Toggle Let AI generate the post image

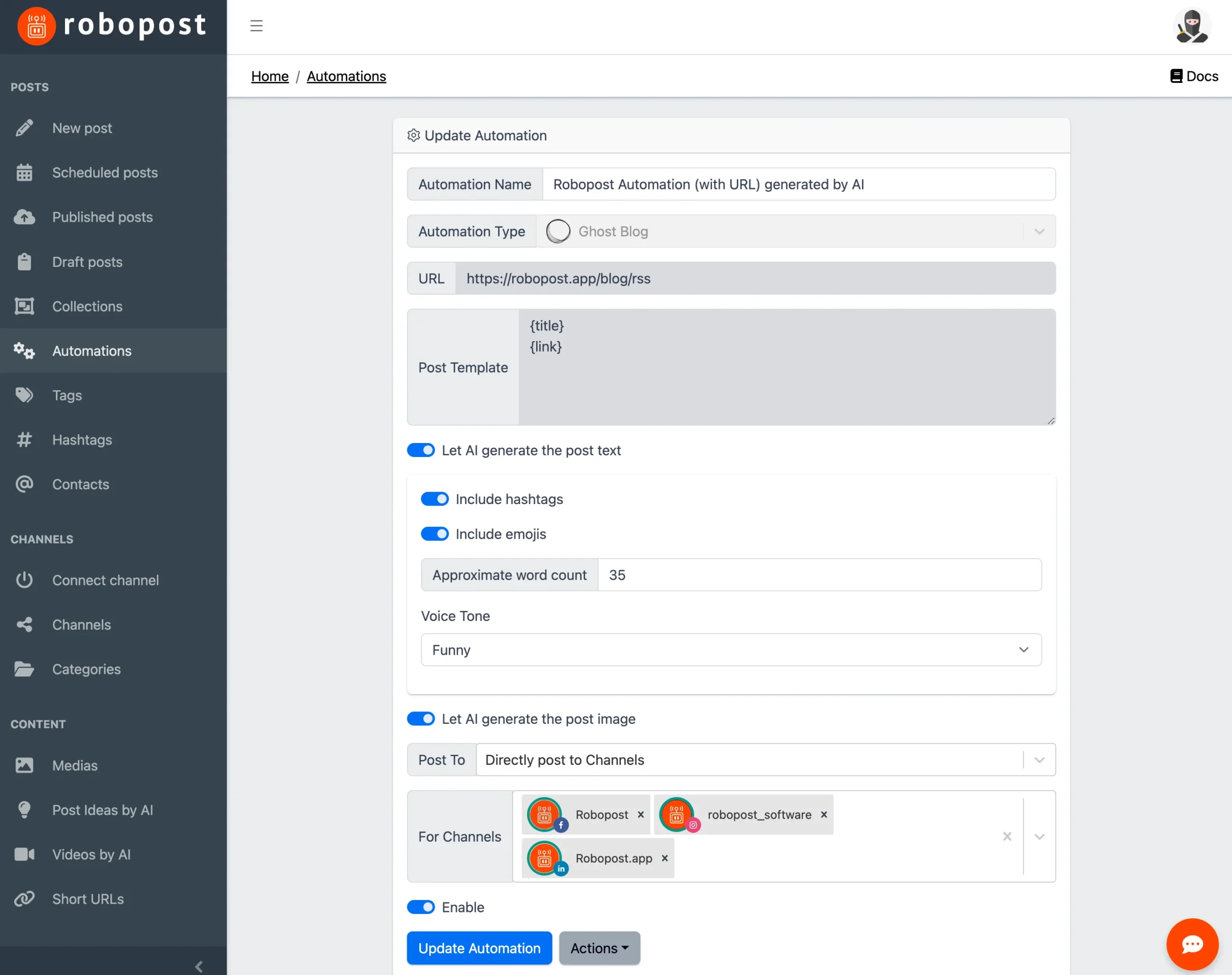421,719
